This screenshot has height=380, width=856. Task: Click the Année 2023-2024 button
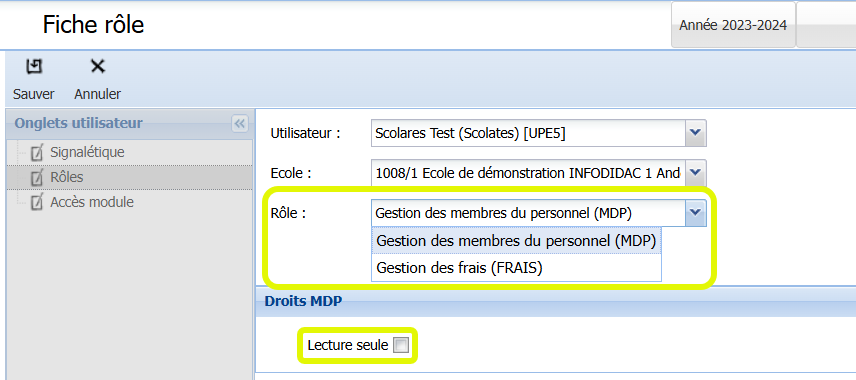(733, 25)
